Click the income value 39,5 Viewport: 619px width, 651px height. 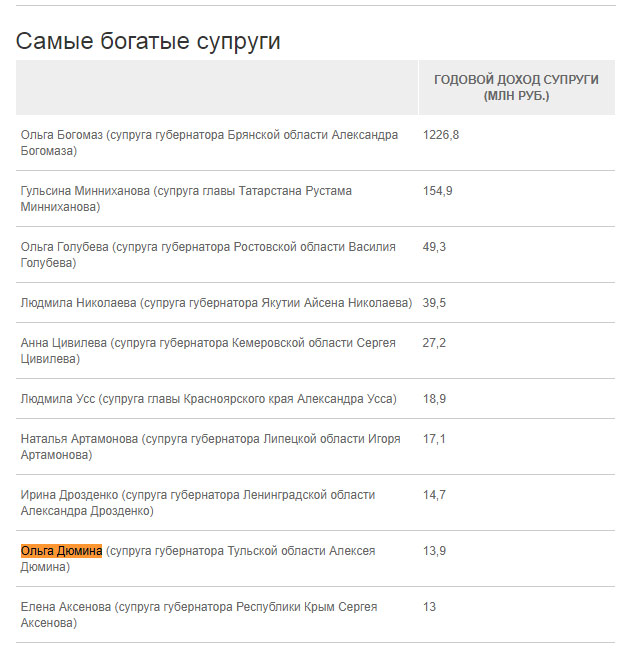click(x=435, y=303)
